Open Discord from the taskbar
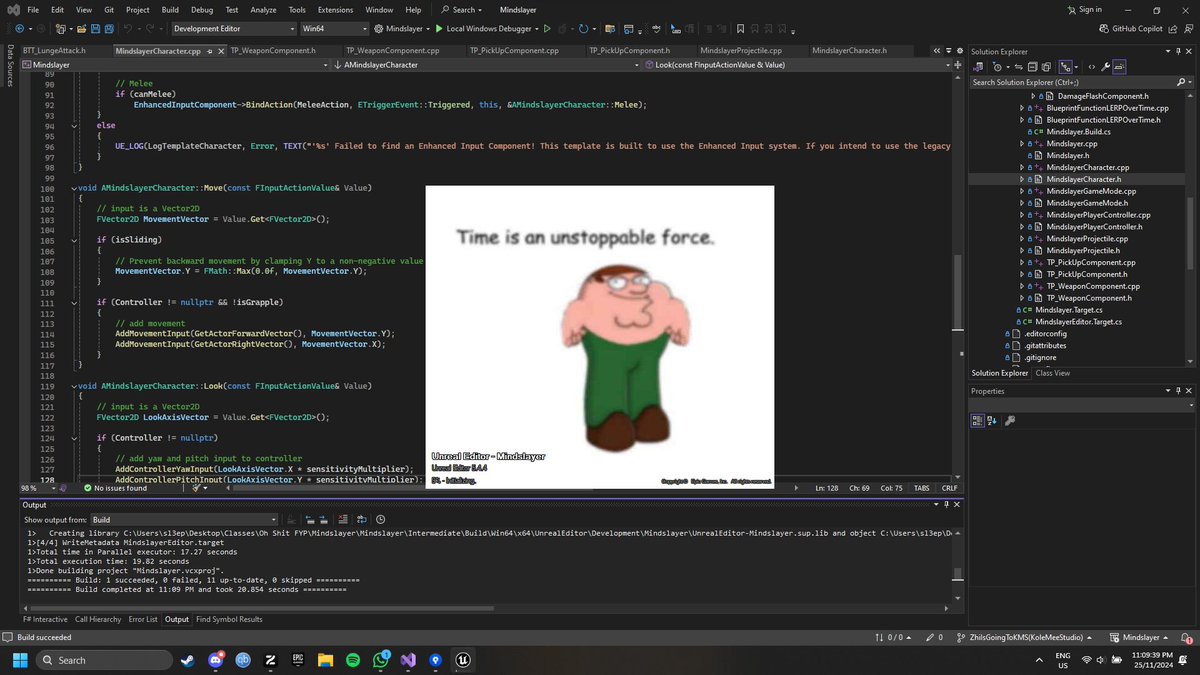 (x=215, y=660)
